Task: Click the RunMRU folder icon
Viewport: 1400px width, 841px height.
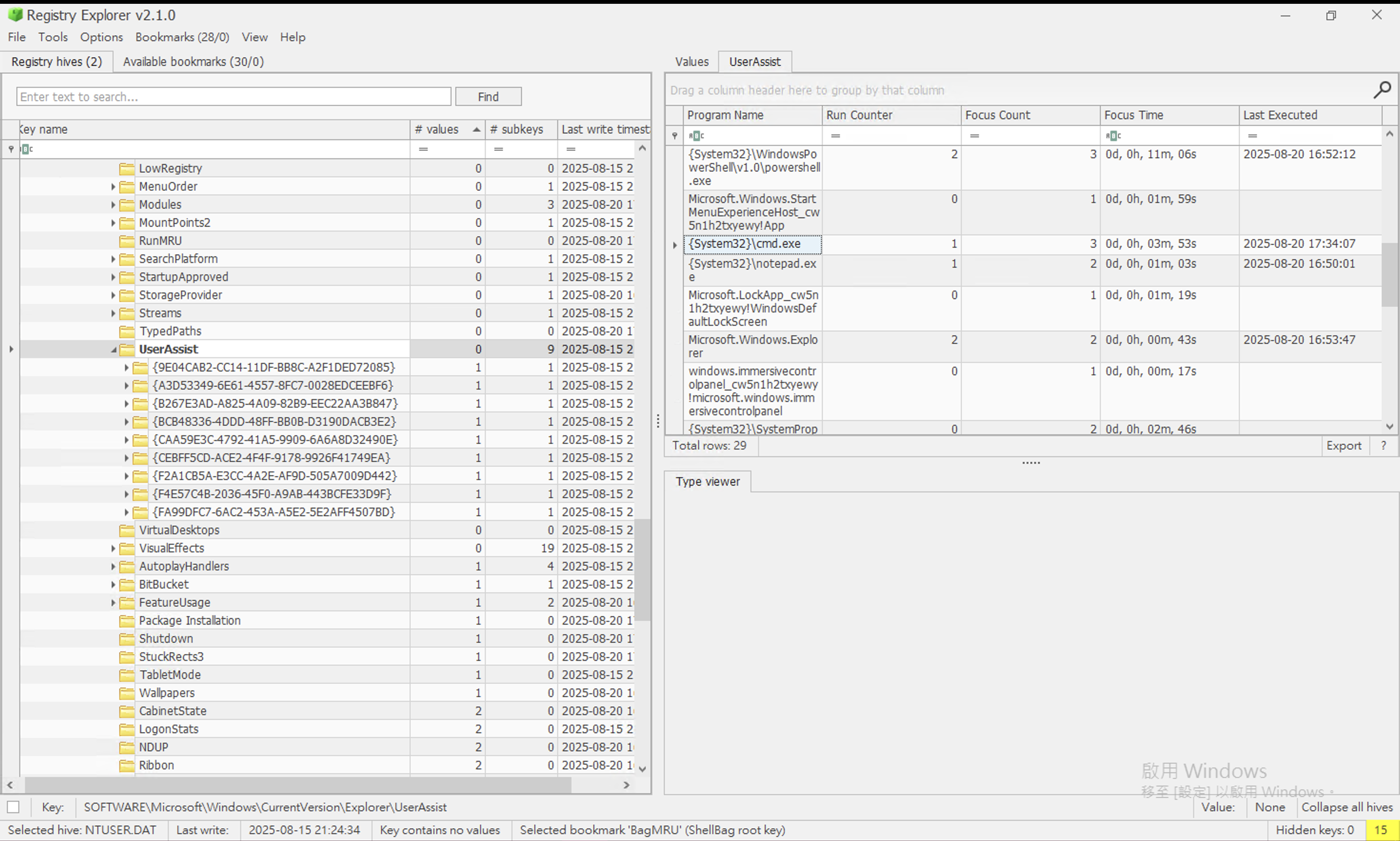Action: point(127,241)
